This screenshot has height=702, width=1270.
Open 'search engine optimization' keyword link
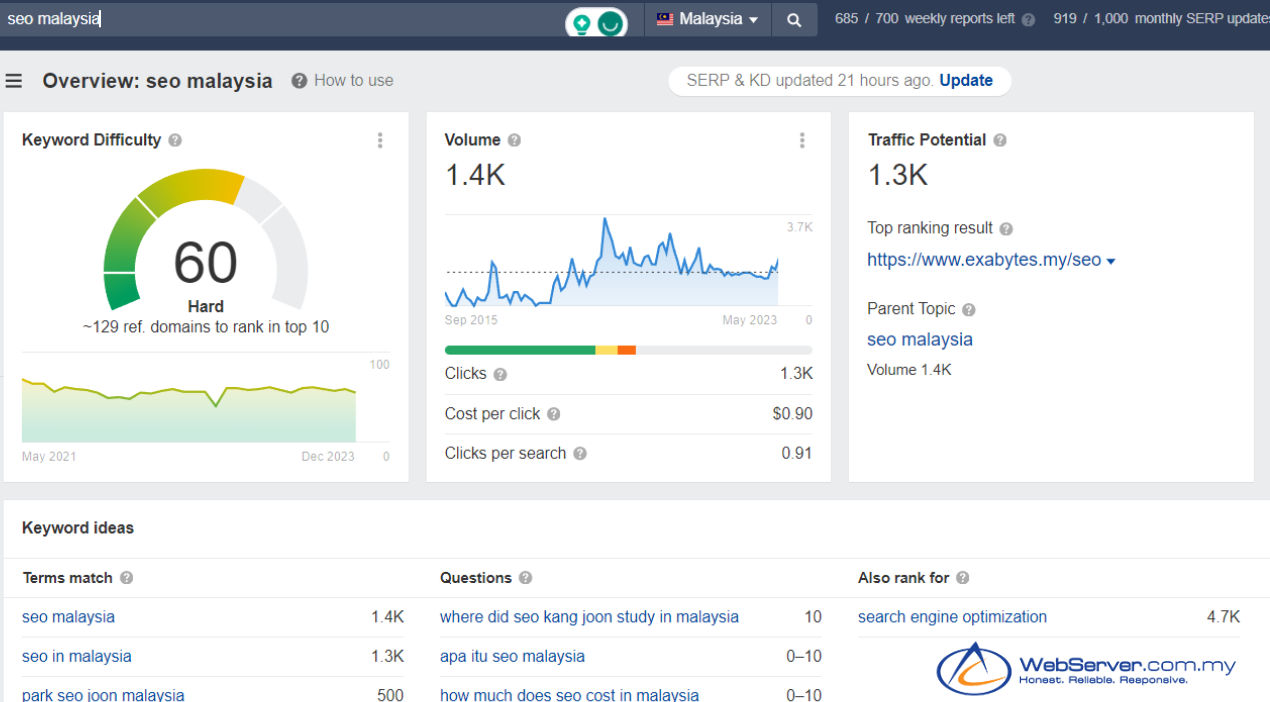coord(952,617)
